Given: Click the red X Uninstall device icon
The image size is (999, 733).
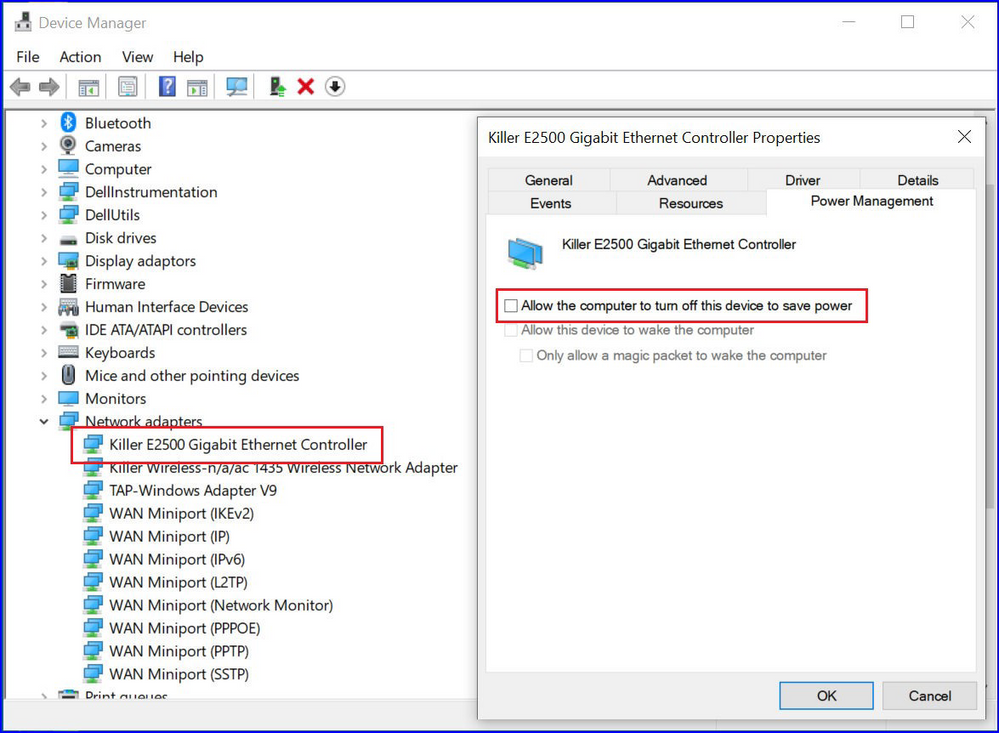Looking at the screenshot, I should pos(306,86).
